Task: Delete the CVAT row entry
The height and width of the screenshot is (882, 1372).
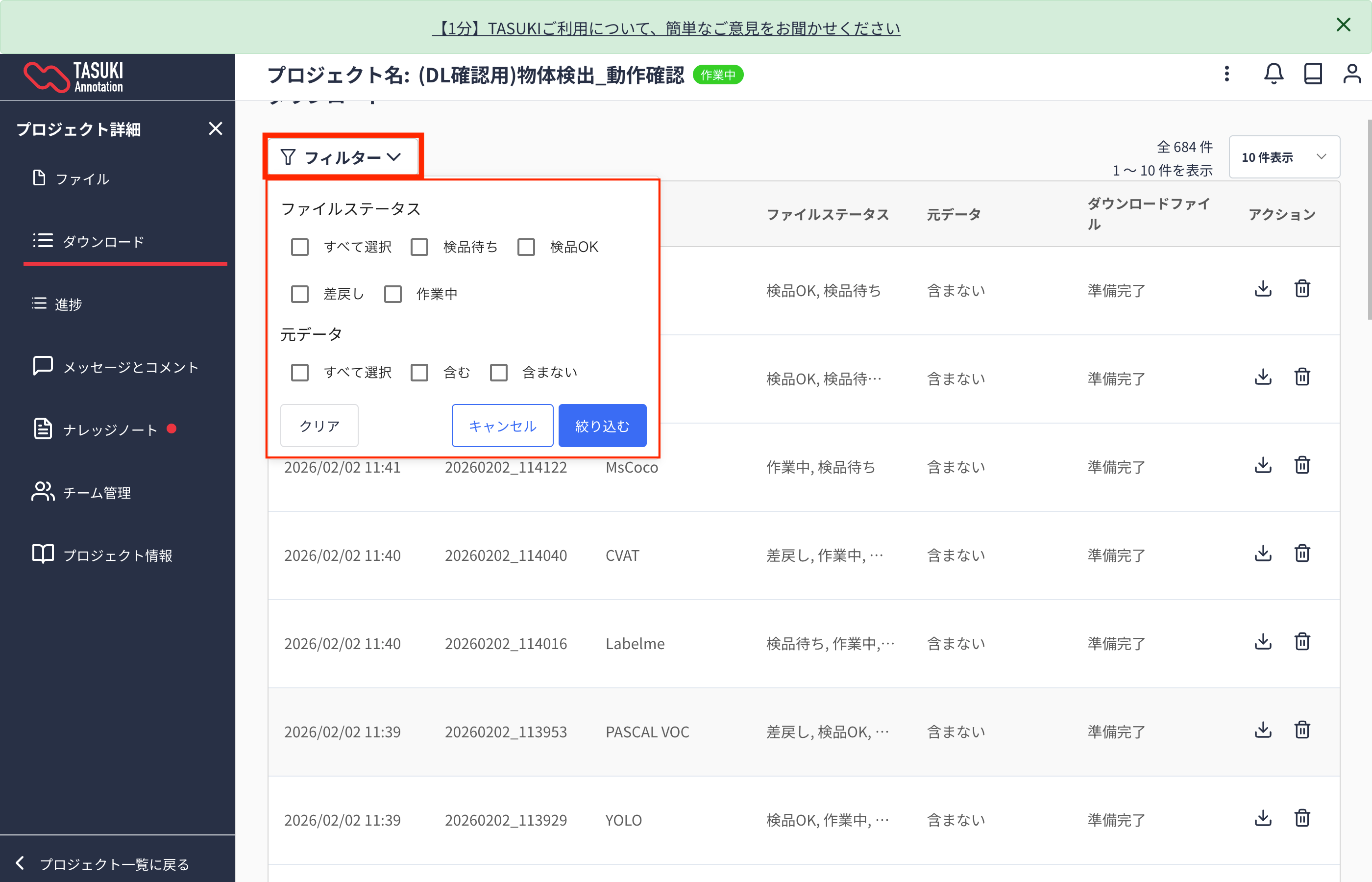Action: [1302, 554]
